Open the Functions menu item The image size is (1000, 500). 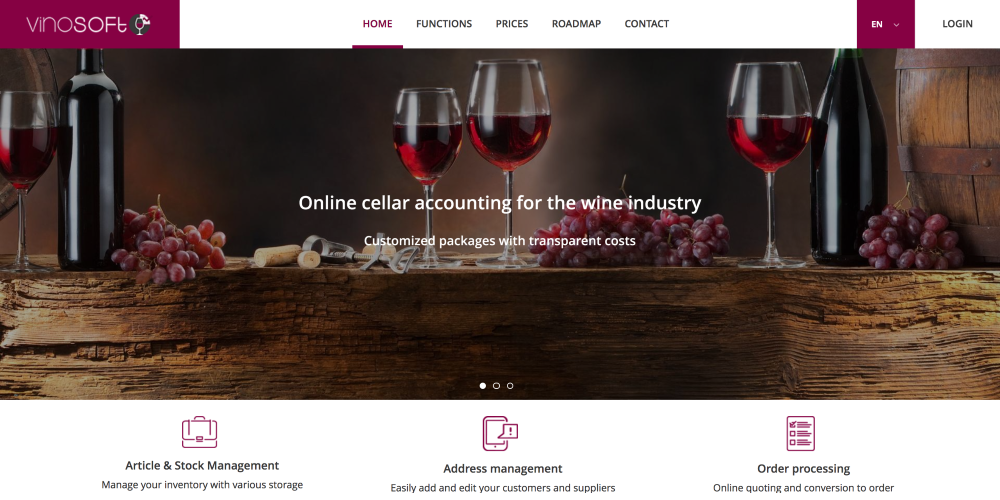tap(444, 24)
